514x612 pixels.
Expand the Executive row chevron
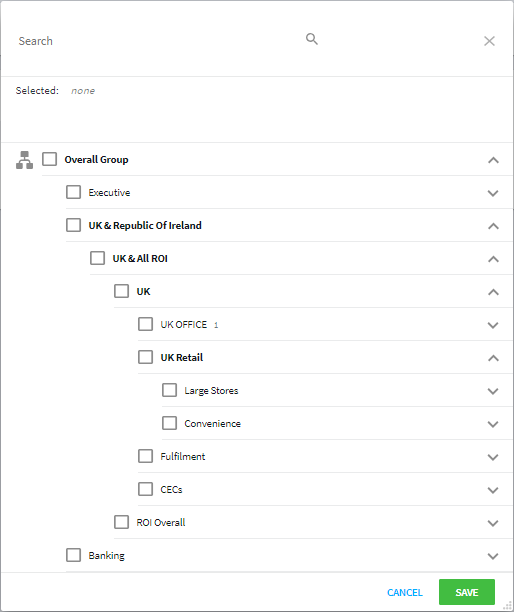pos(493,193)
